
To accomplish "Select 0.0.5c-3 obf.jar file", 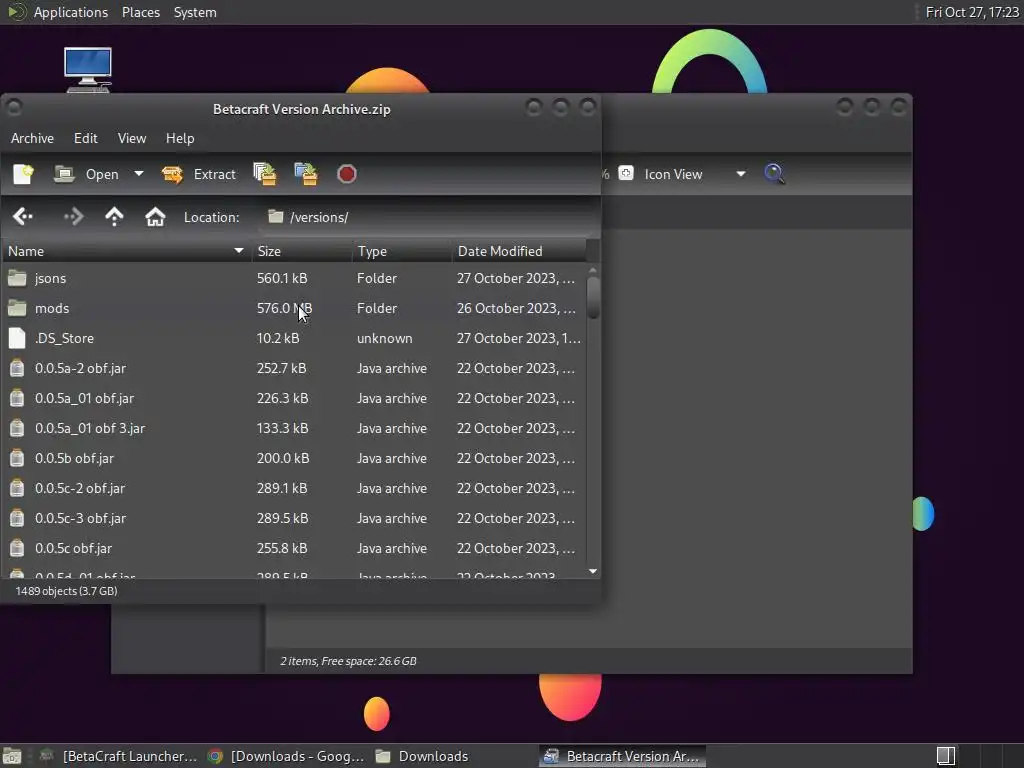I will pyautogui.click(x=294, y=519).
